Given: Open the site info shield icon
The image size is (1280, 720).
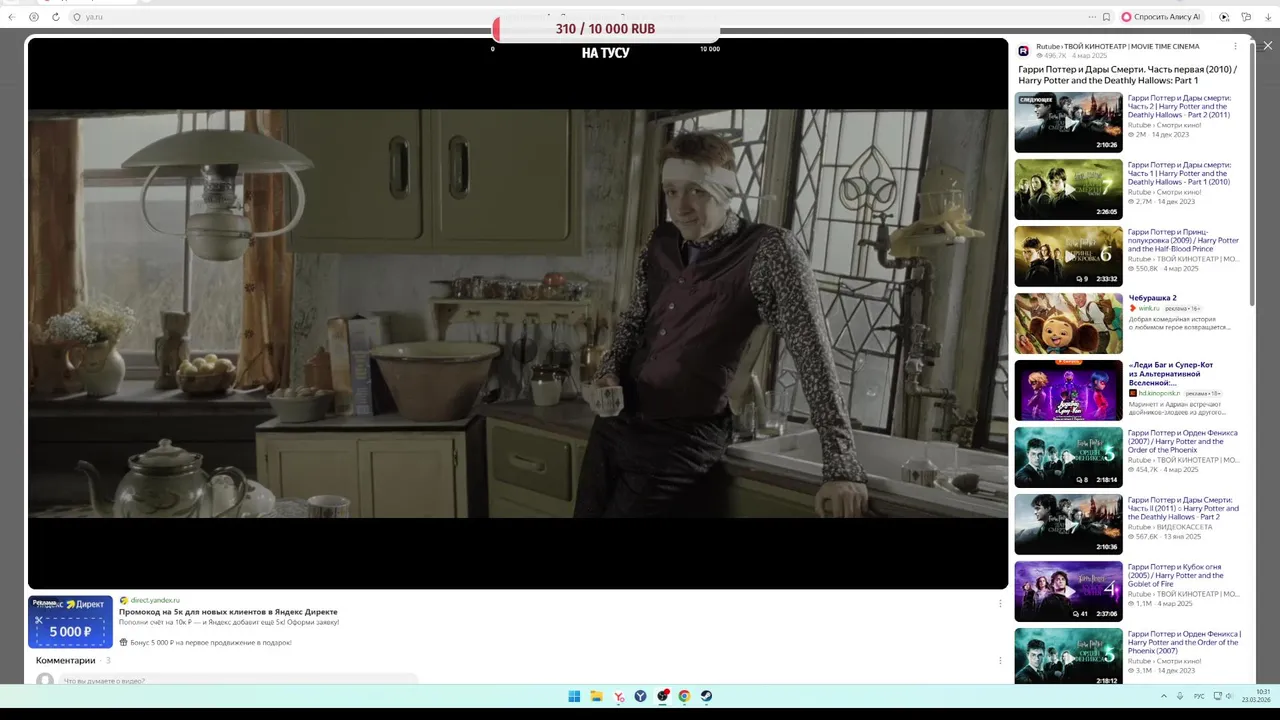Looking at the screenshot, I should tap(77, 17).
